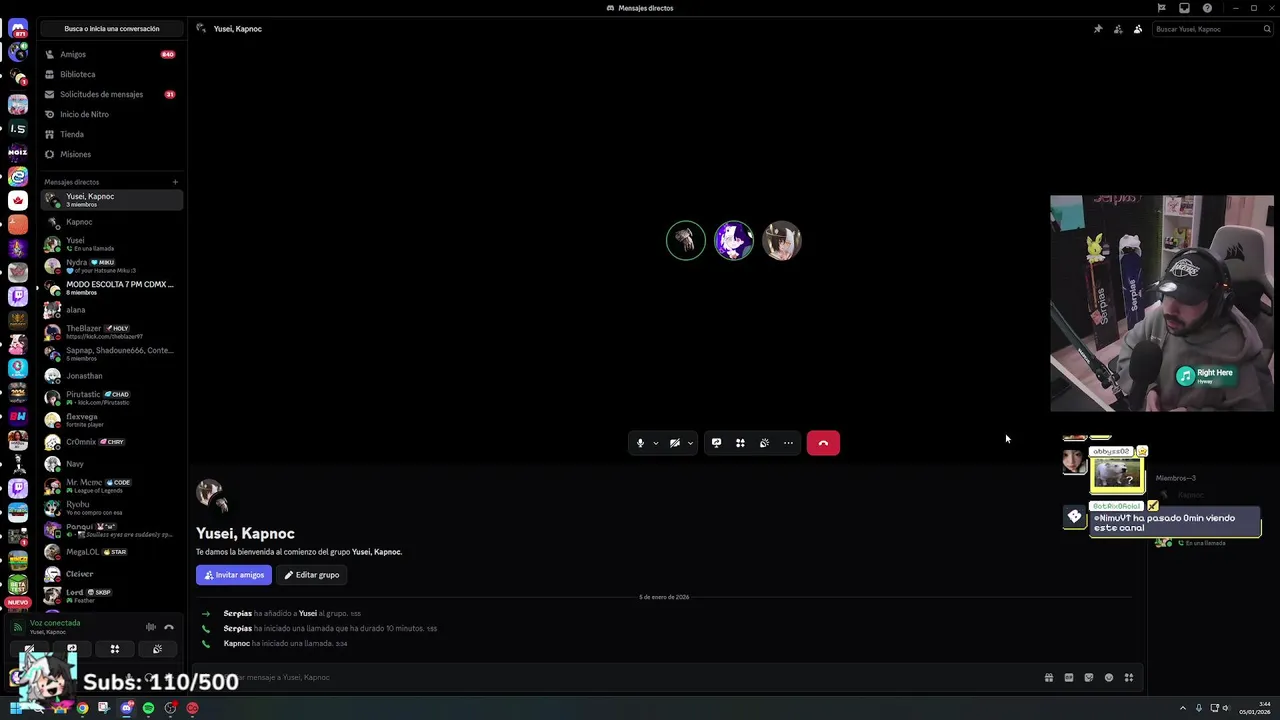Viewport: 1280px width, 720px height.
Task: Open apps launcher icon in message bar
Action: coord(1128,678)
